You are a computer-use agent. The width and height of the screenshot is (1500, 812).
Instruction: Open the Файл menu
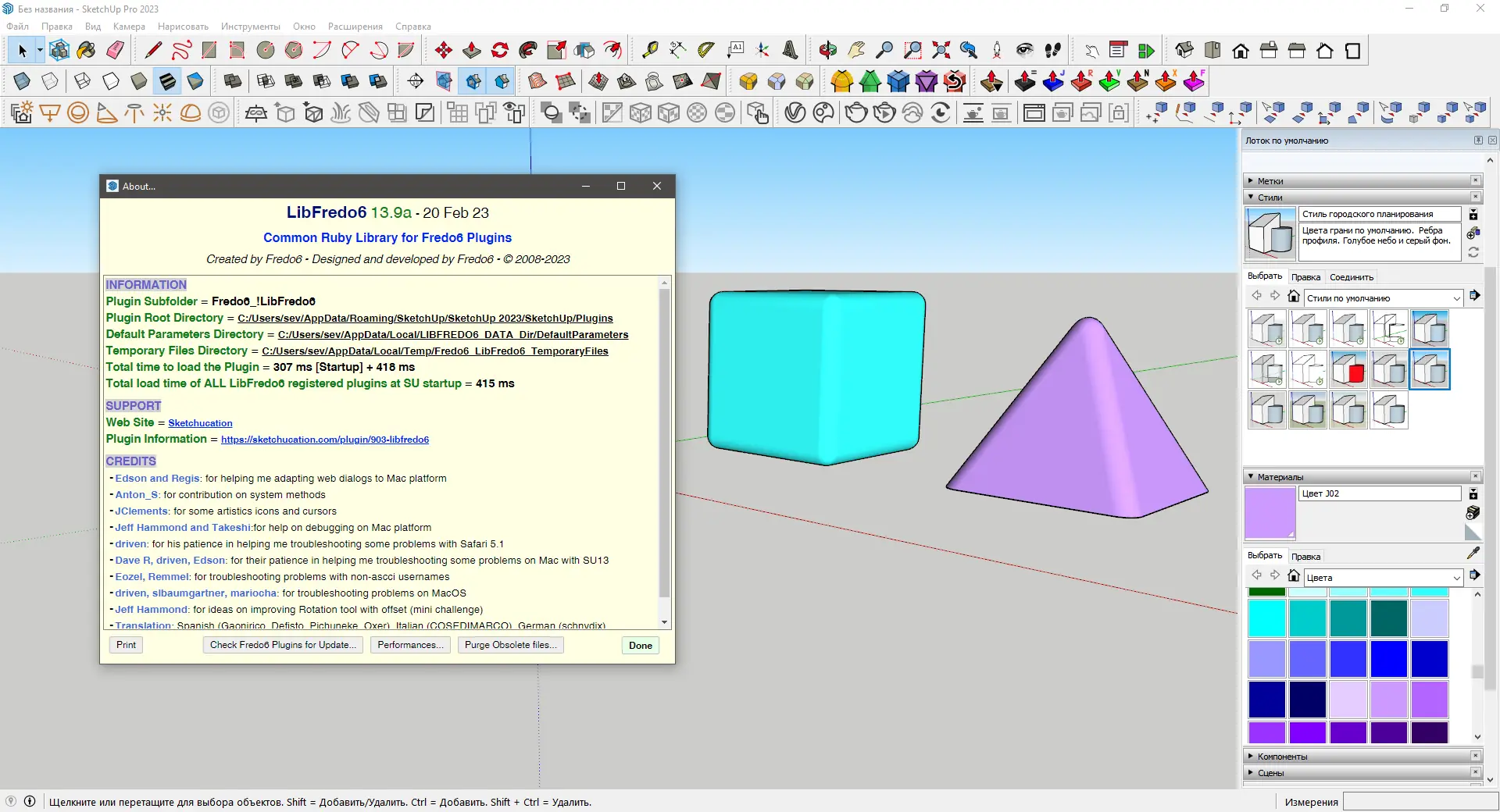(x=17, y=27)
